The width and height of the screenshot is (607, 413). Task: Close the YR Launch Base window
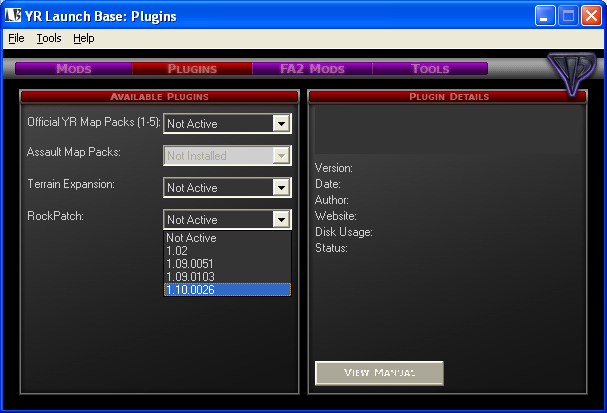[x=590, y=15]
